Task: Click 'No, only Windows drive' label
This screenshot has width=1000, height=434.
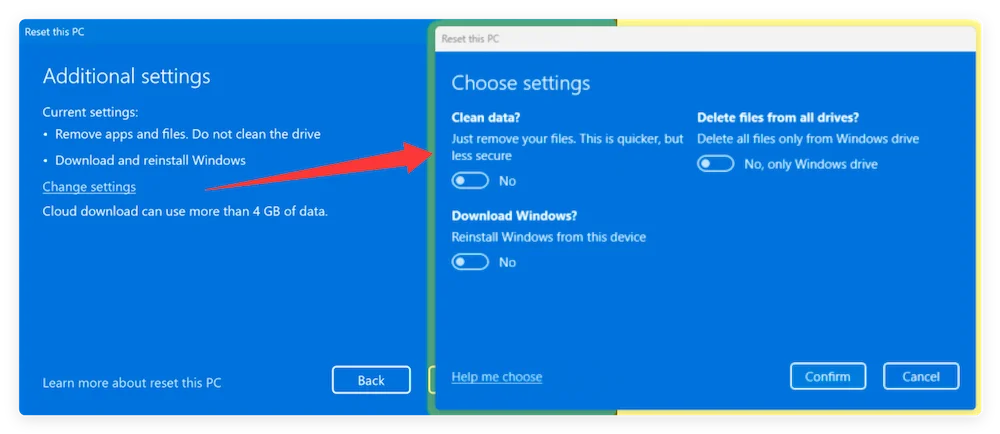Action: pyautogui.click(x=811, y=164)
